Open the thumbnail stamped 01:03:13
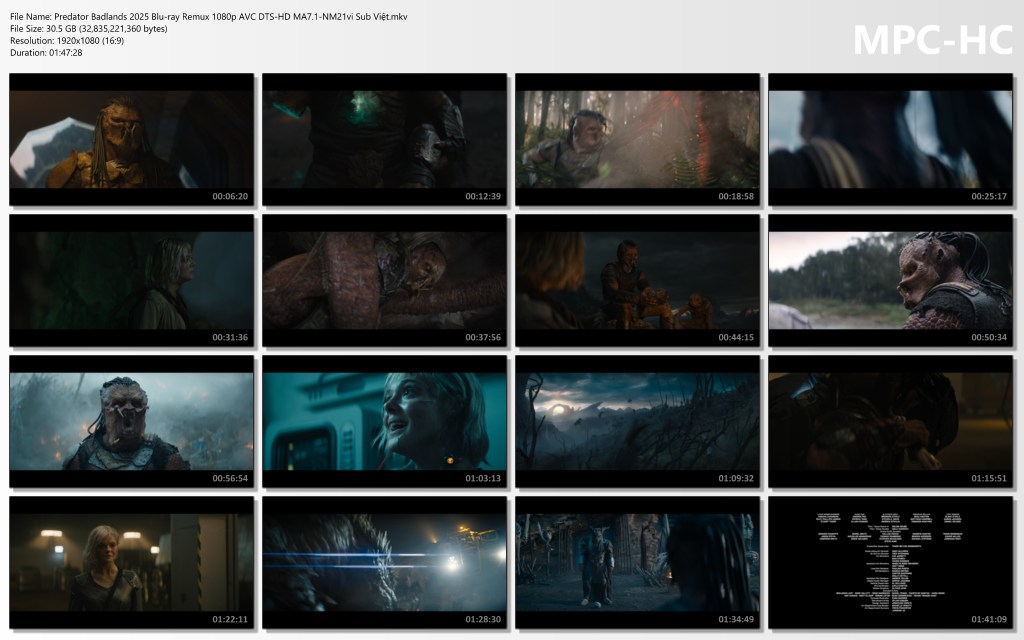1024x640 pixels. [385, 421]
